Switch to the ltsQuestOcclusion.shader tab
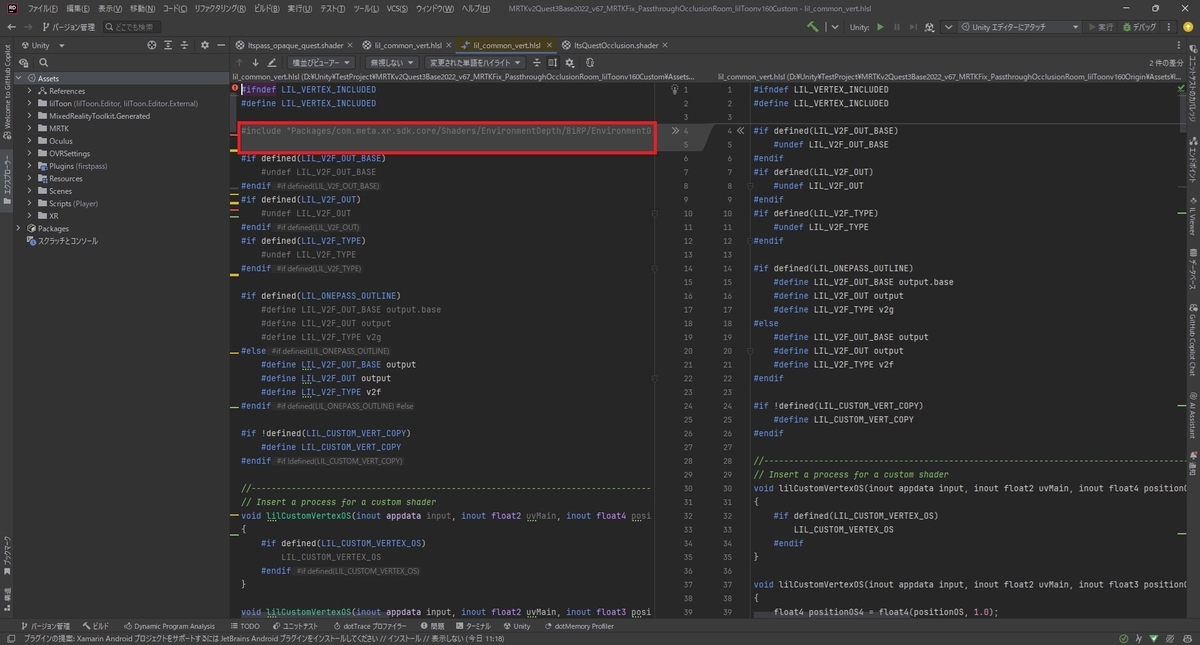 pyautogui.click(x=608, y=45)
